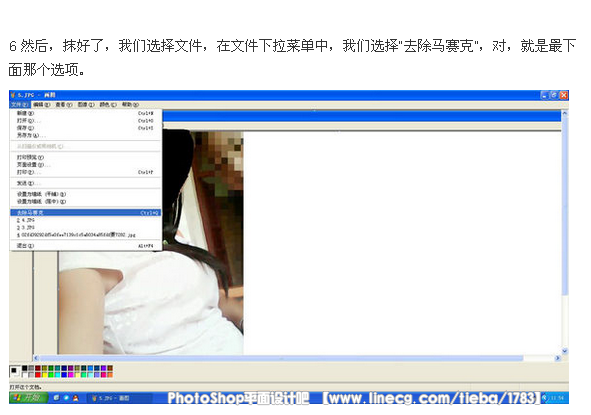591x415 pixels.
Task: Maximize the Paint window
Action: pyautogui.click(x=554, y=95)
